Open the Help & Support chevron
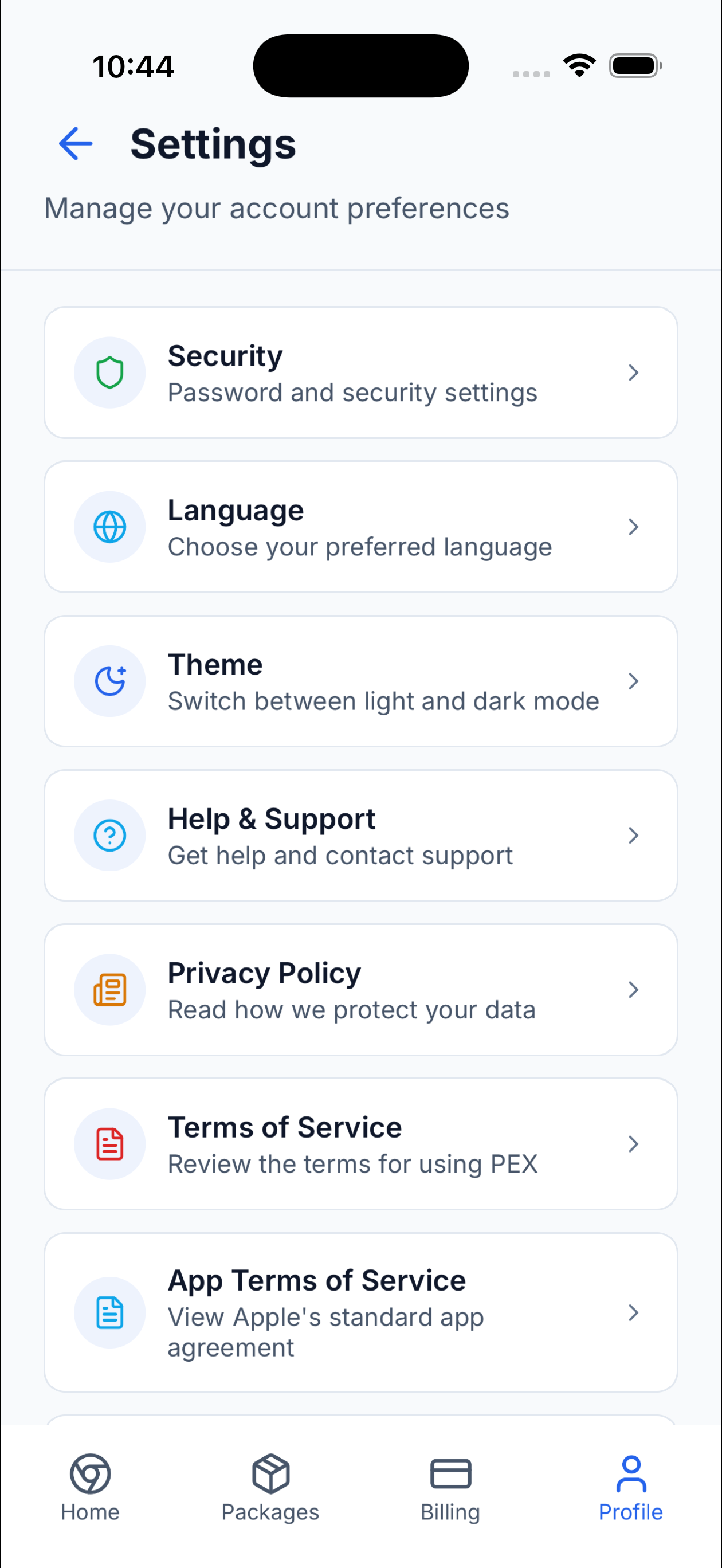 [x=633, y=835]
